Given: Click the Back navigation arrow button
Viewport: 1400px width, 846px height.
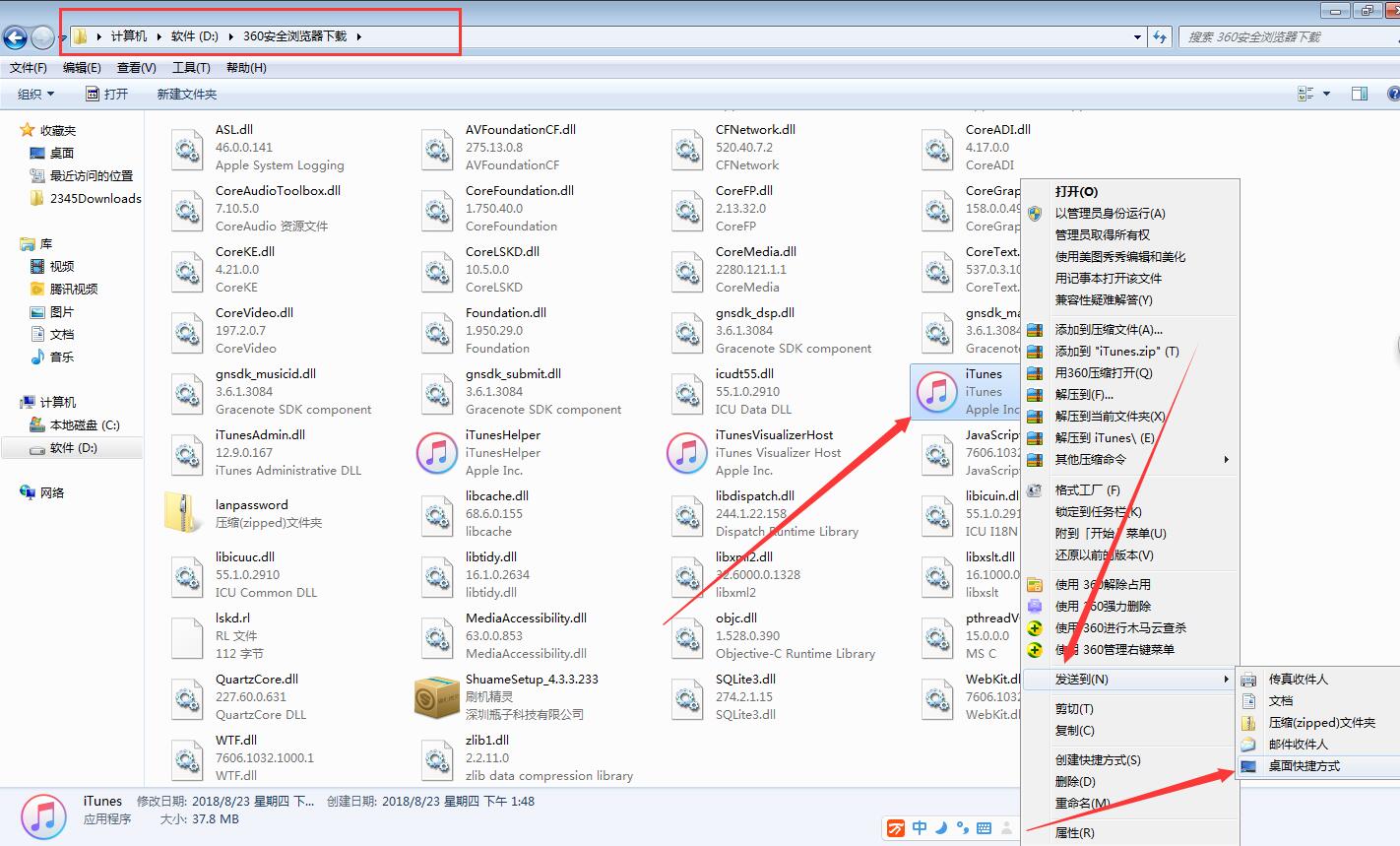Looking at the screenshot, I should point(15,37).
